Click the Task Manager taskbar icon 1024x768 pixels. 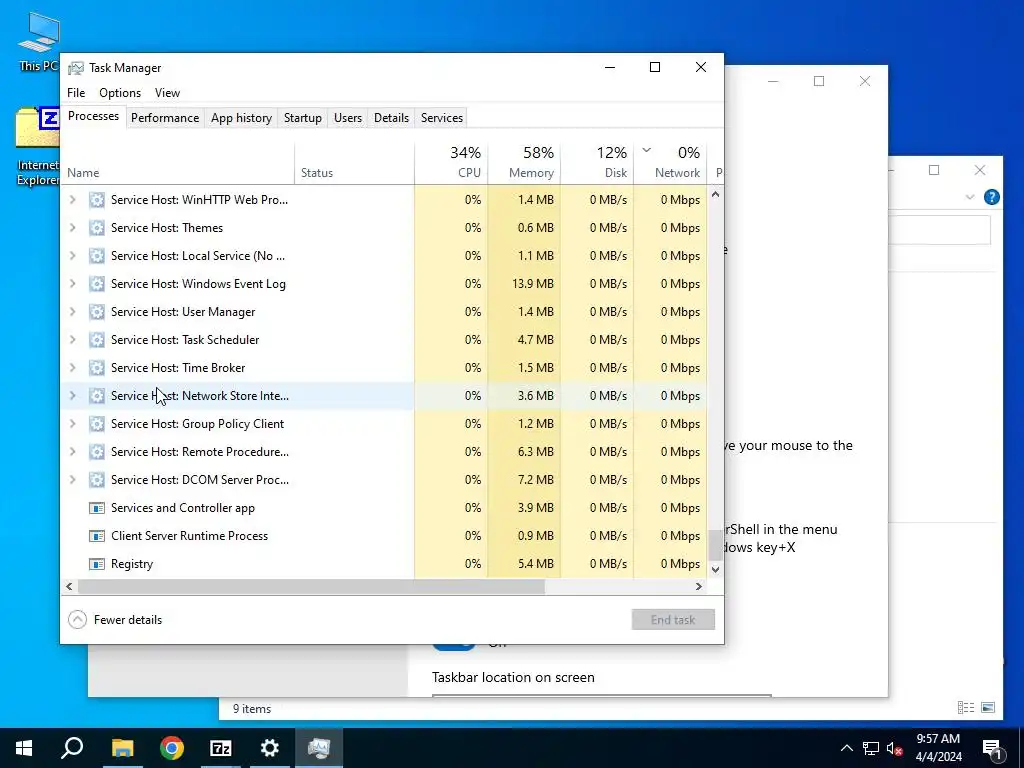tap(319, 748)
